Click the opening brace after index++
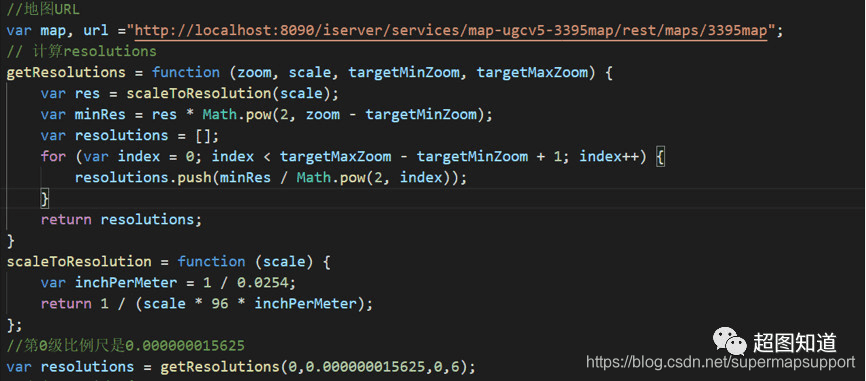Image resolution: width=866 pixels, height=381 pixels. [660, 156]
